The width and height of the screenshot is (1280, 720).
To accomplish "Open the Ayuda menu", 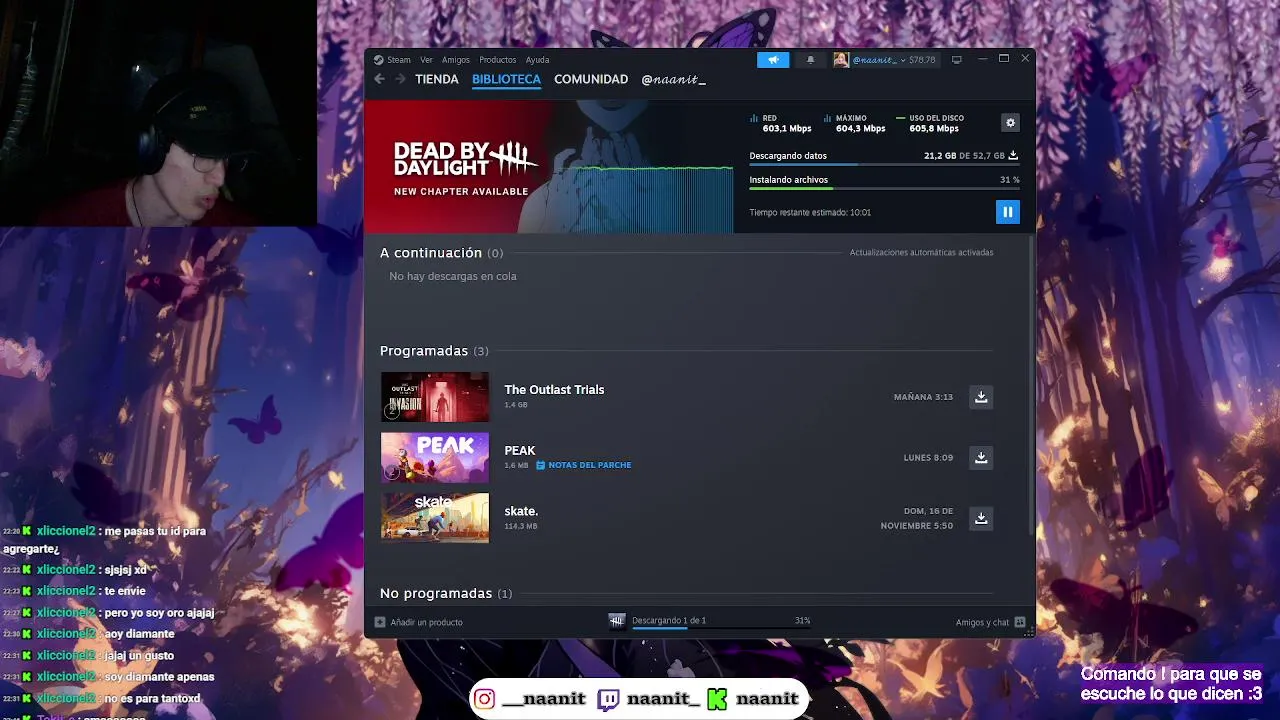I will [537, 60].
